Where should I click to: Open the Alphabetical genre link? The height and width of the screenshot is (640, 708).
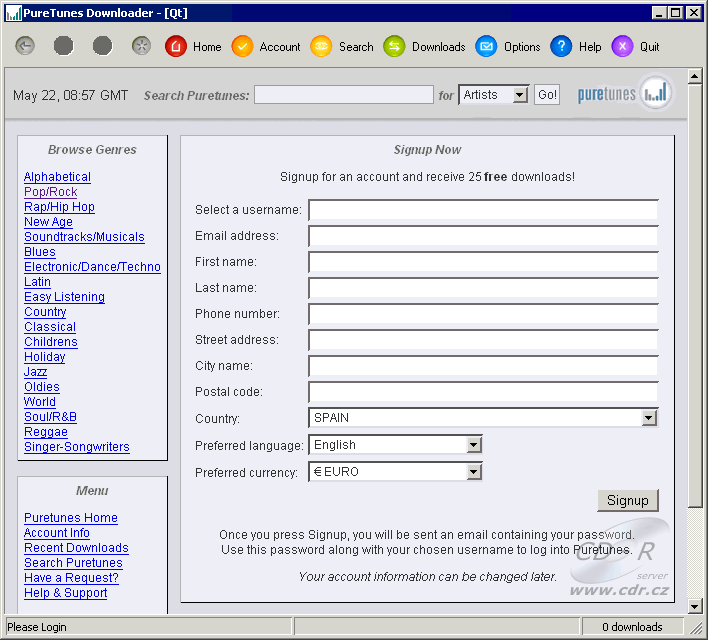tap(57, 177)
